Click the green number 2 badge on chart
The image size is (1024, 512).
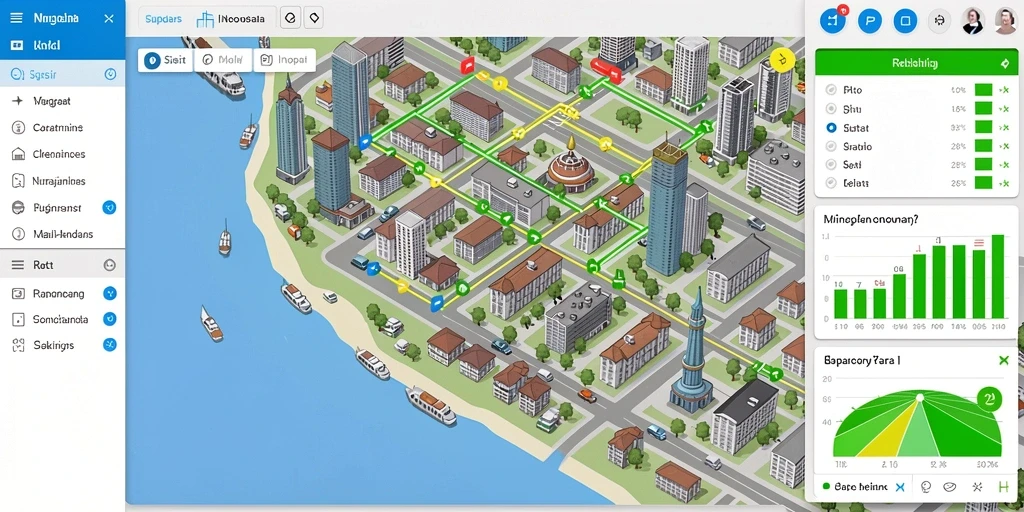click(989, 398)
